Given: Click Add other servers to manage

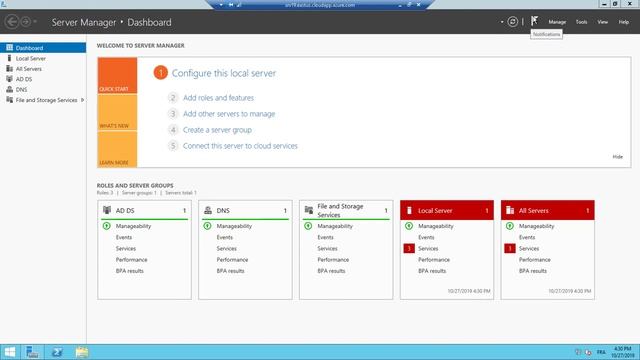Looking at the screenshot, I should point(229,114).
